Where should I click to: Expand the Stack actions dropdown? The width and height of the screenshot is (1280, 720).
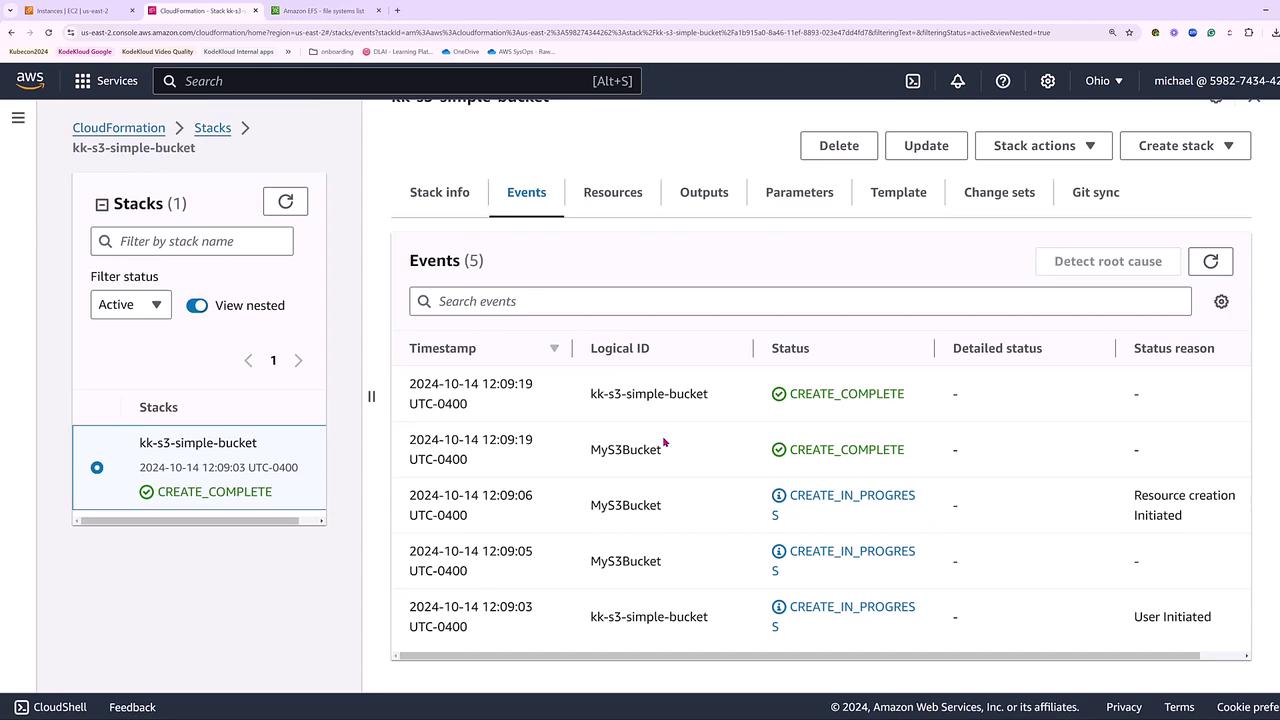point(1043,146)
